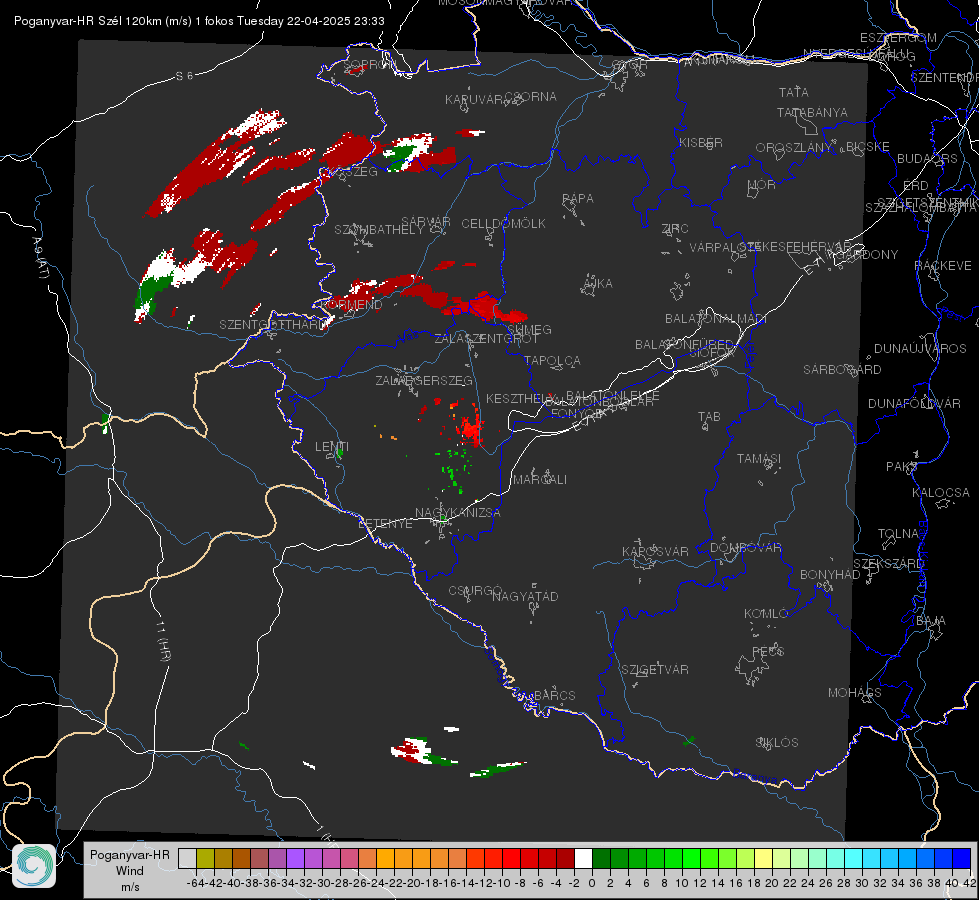Choose the dark blue swatch labeled 42

click(x=962, y=858)
